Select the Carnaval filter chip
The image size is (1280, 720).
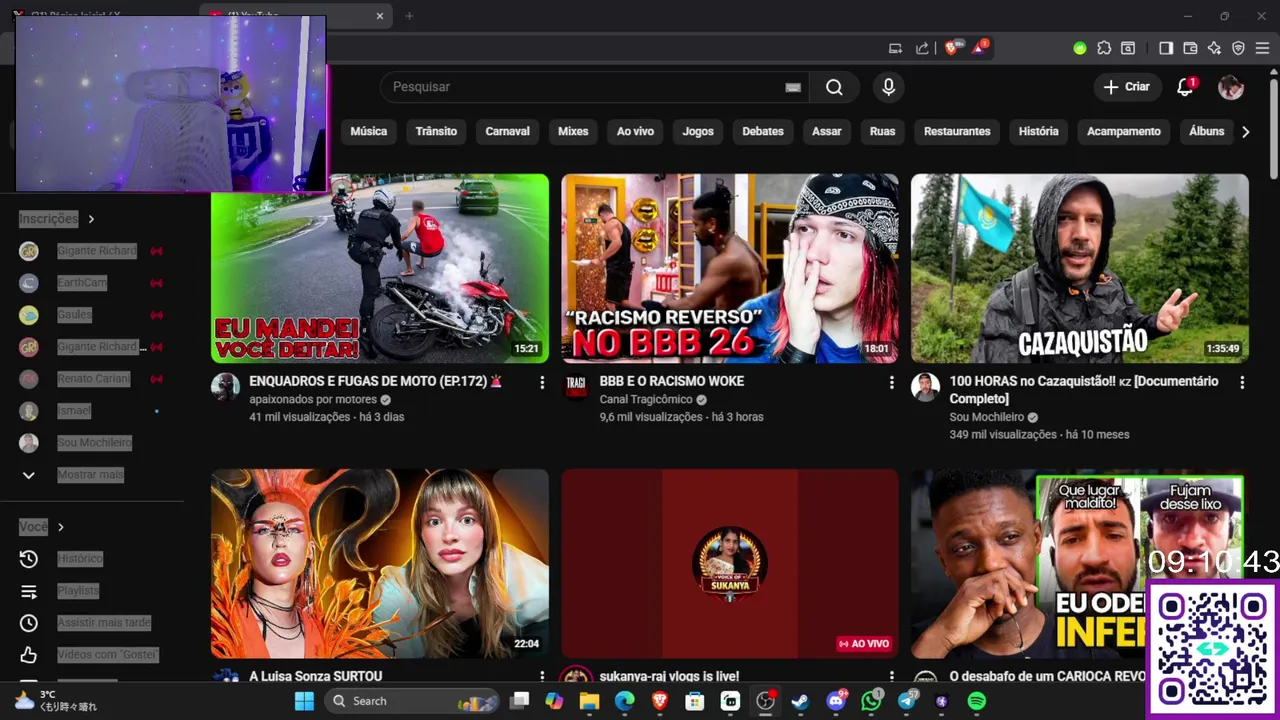pyautogui.click(x=507, y=131)
